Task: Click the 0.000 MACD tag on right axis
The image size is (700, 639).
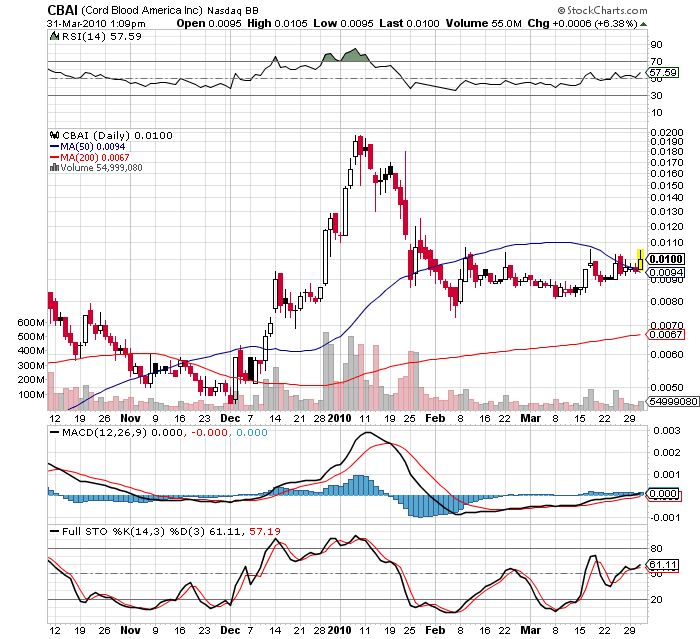Action: [663, 493]
